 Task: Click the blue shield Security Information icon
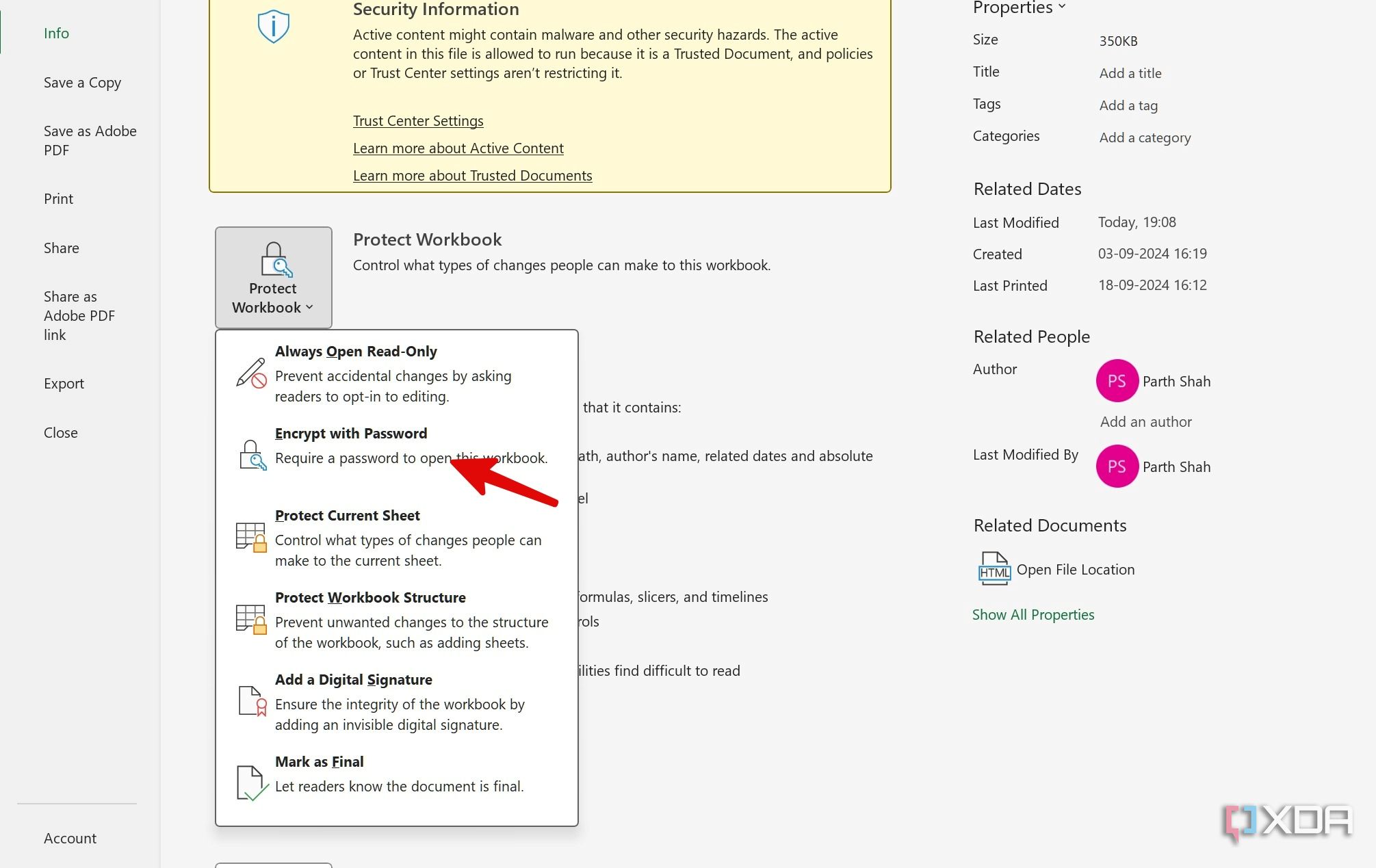coord(274,27)
